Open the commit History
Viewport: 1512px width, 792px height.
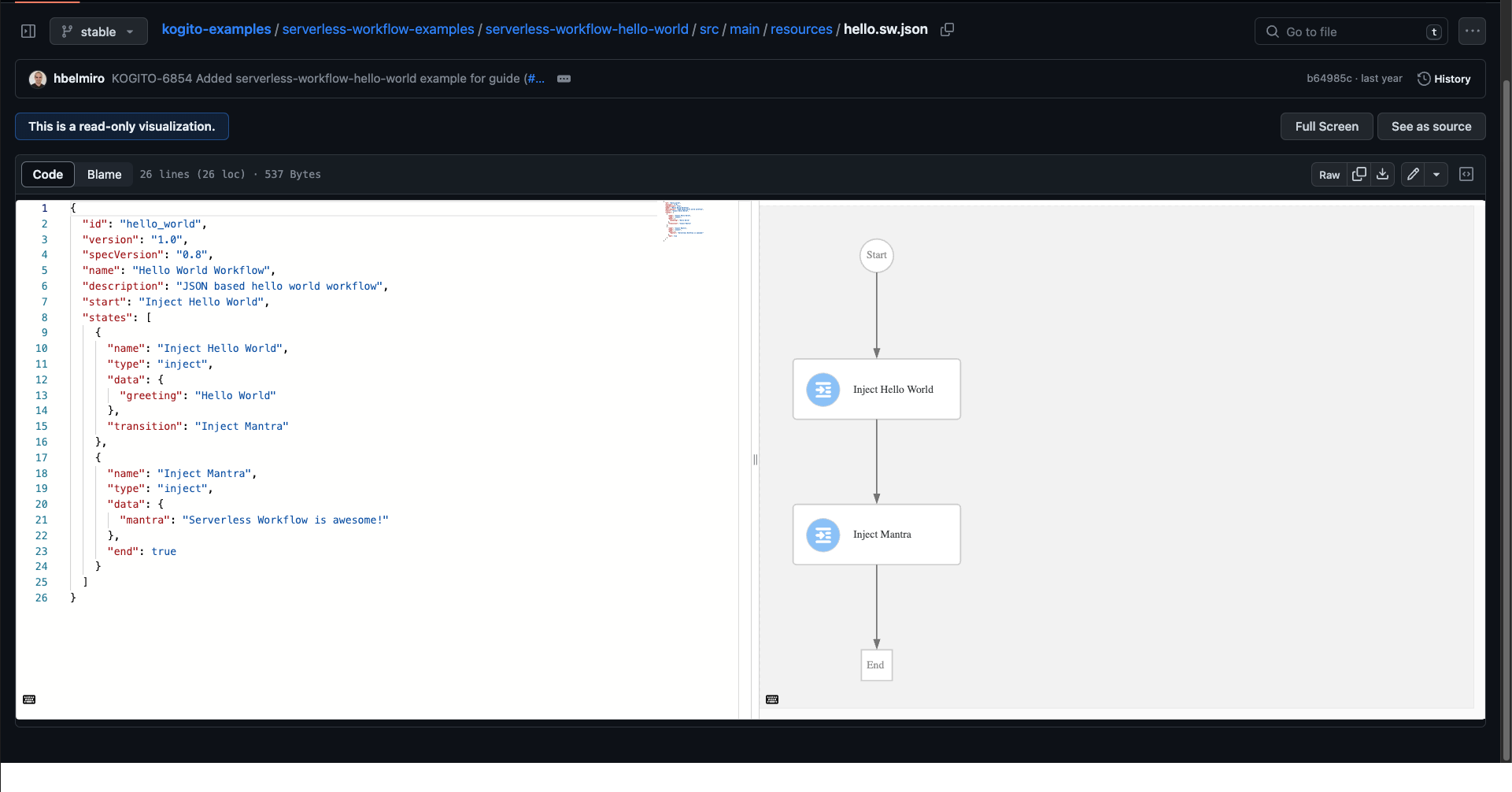tap(1445, 79)
